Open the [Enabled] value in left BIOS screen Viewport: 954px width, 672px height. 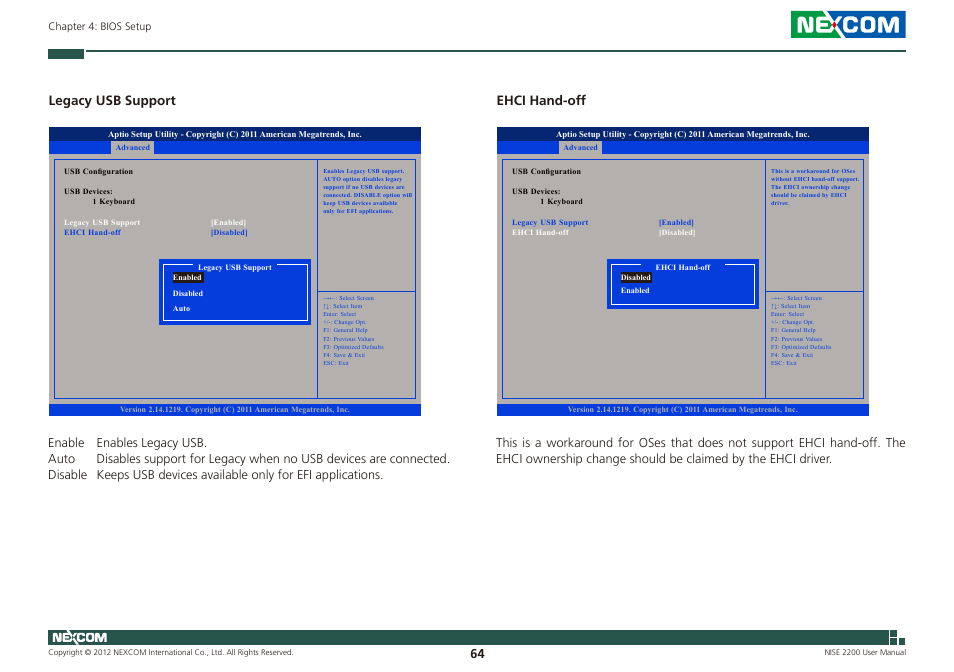click(x=228, y=223)
